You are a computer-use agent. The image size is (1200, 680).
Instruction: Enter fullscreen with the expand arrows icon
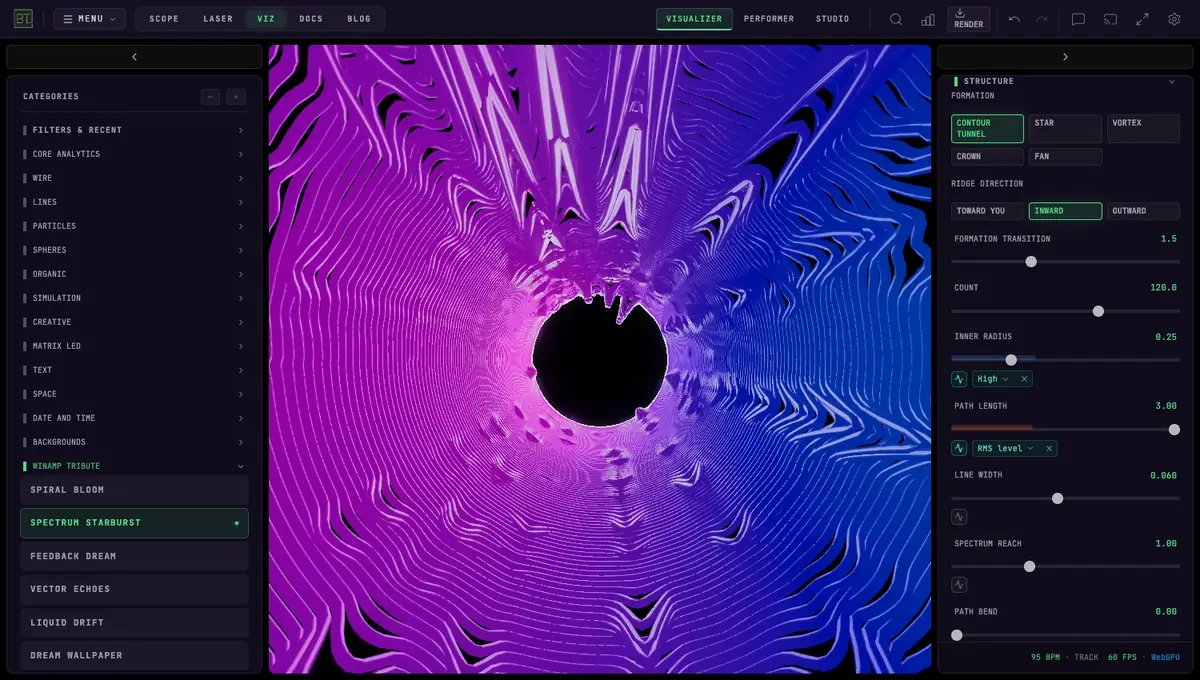[1142, 19]
